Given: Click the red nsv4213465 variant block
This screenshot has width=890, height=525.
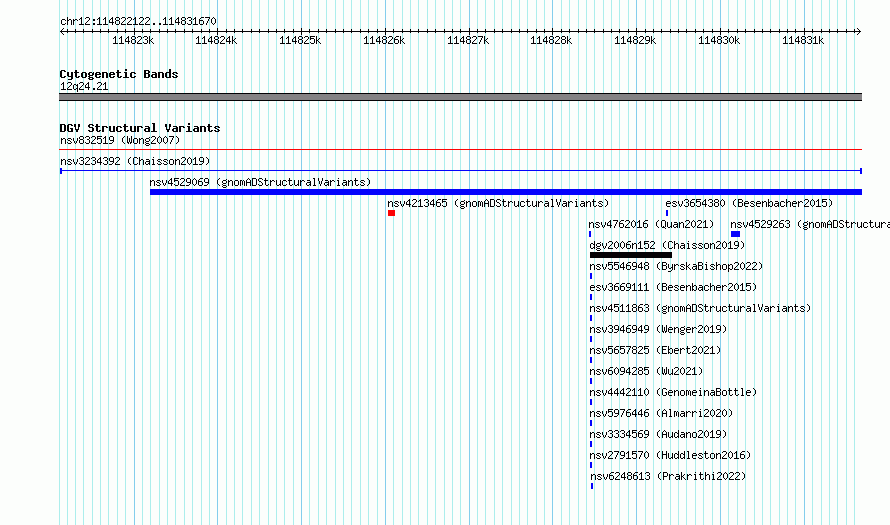Looking at the screenshot, I should (x=391, y=213).
